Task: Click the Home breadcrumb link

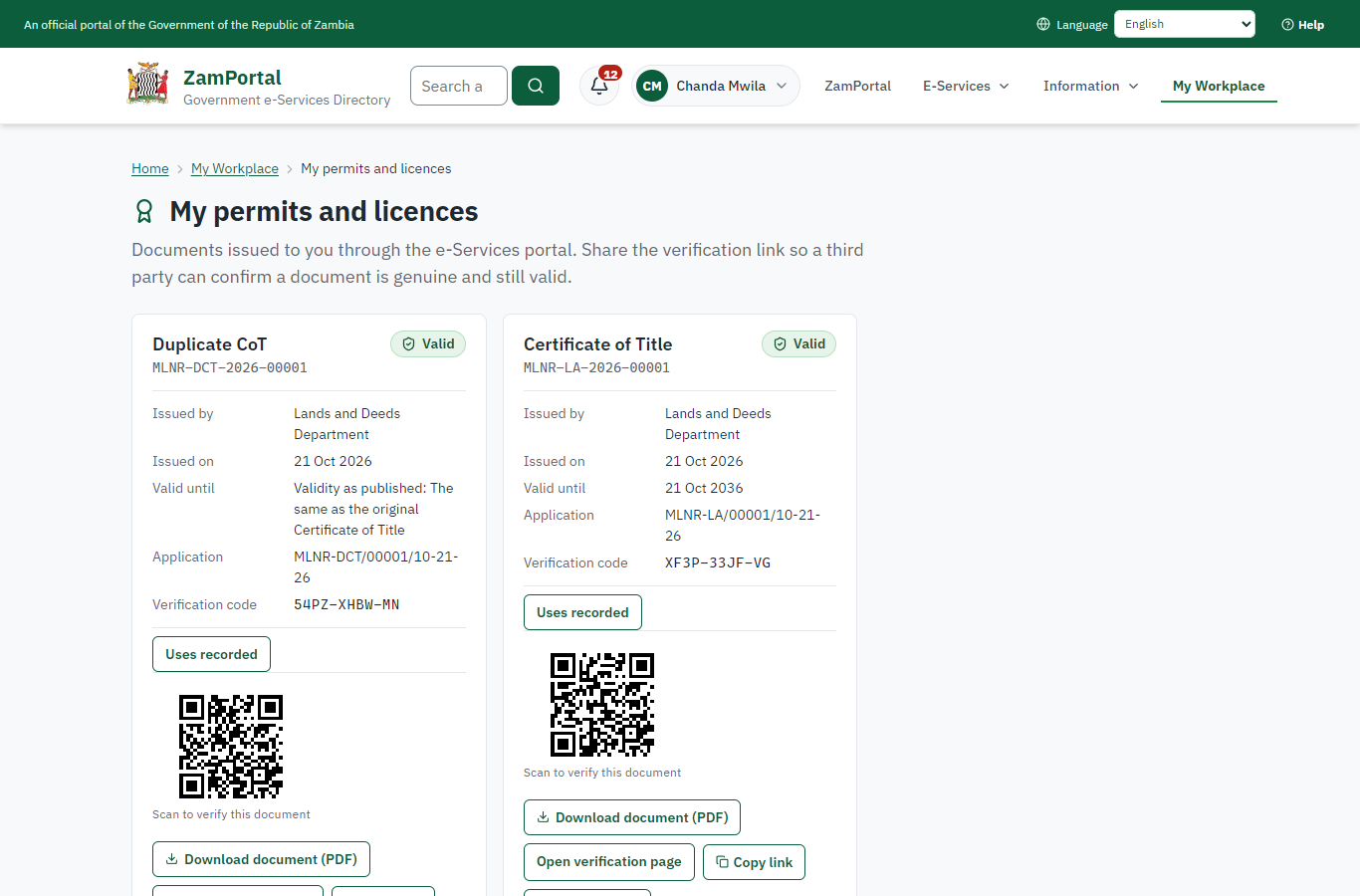Action: (150, 168)
